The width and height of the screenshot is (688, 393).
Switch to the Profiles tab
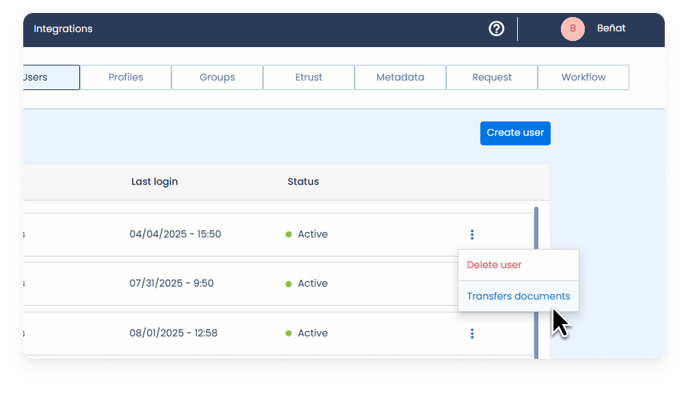[x=125, y=78]
